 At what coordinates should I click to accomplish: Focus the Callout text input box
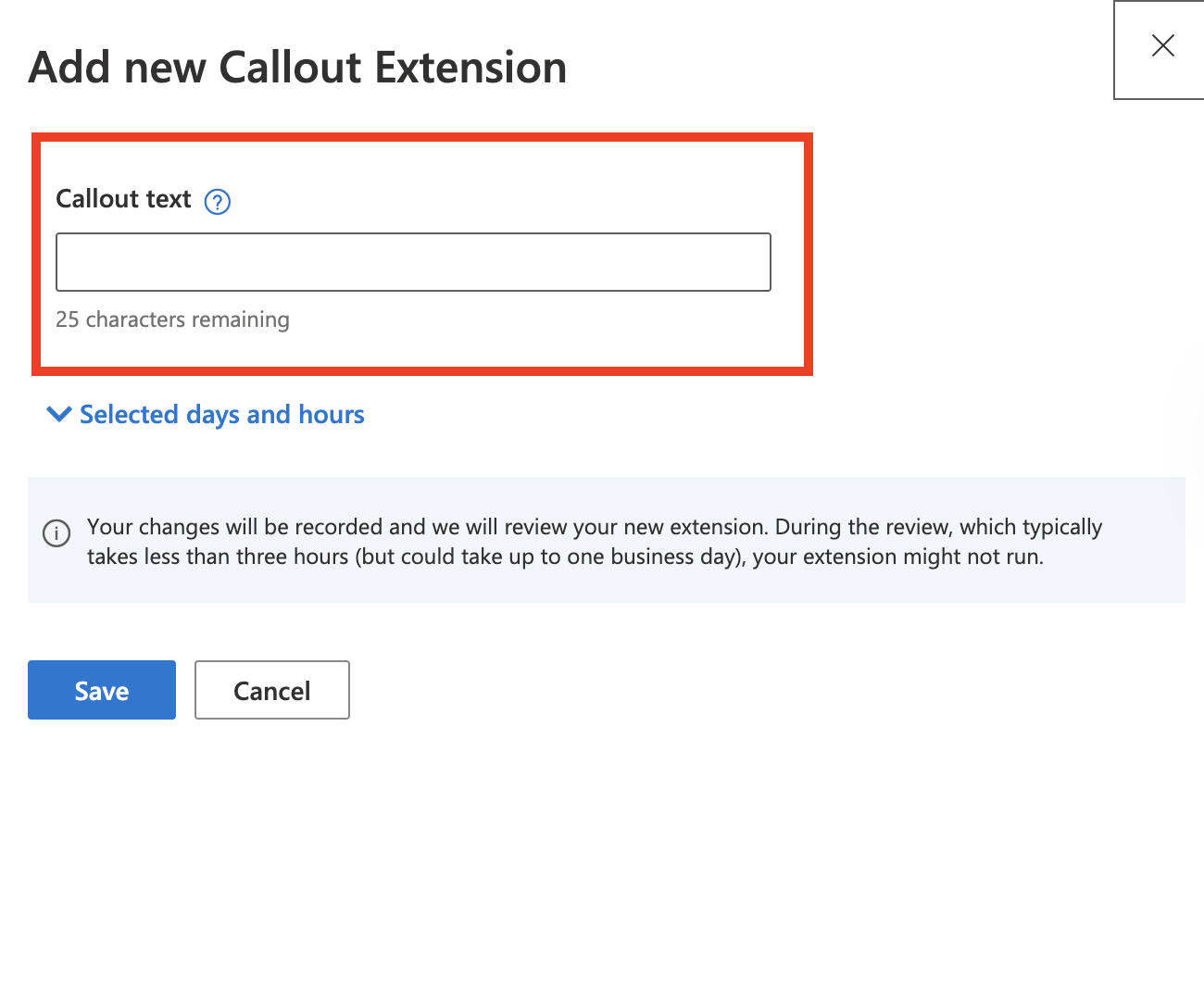coord(413,262)
